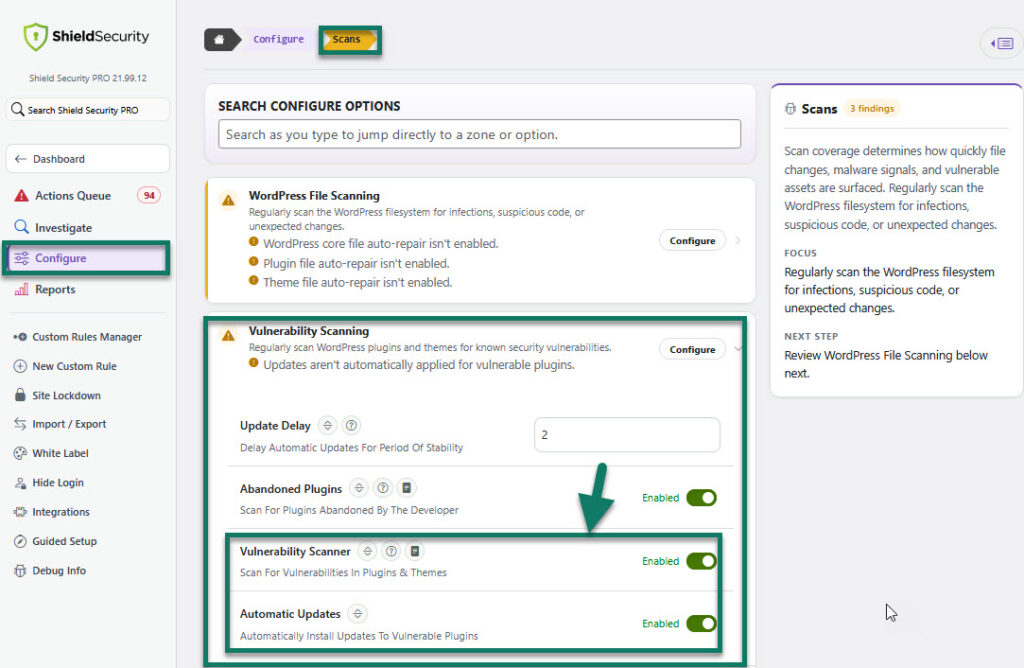Return to Dashboard button

click(x=88, y=159)
